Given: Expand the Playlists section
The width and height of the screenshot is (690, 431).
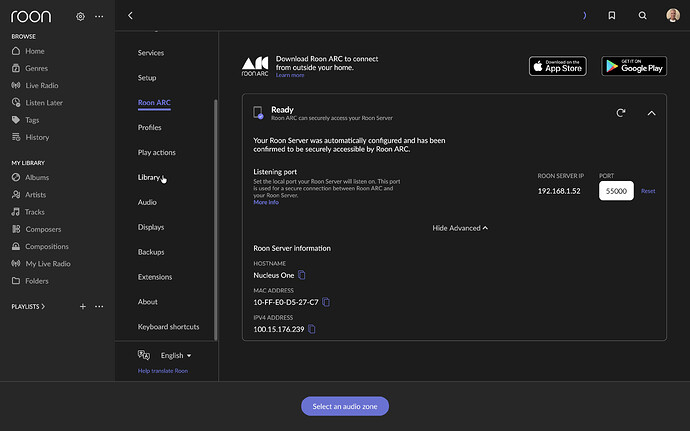Looking at the screenshot, I should pyautogui.click(x=28, y=306).
